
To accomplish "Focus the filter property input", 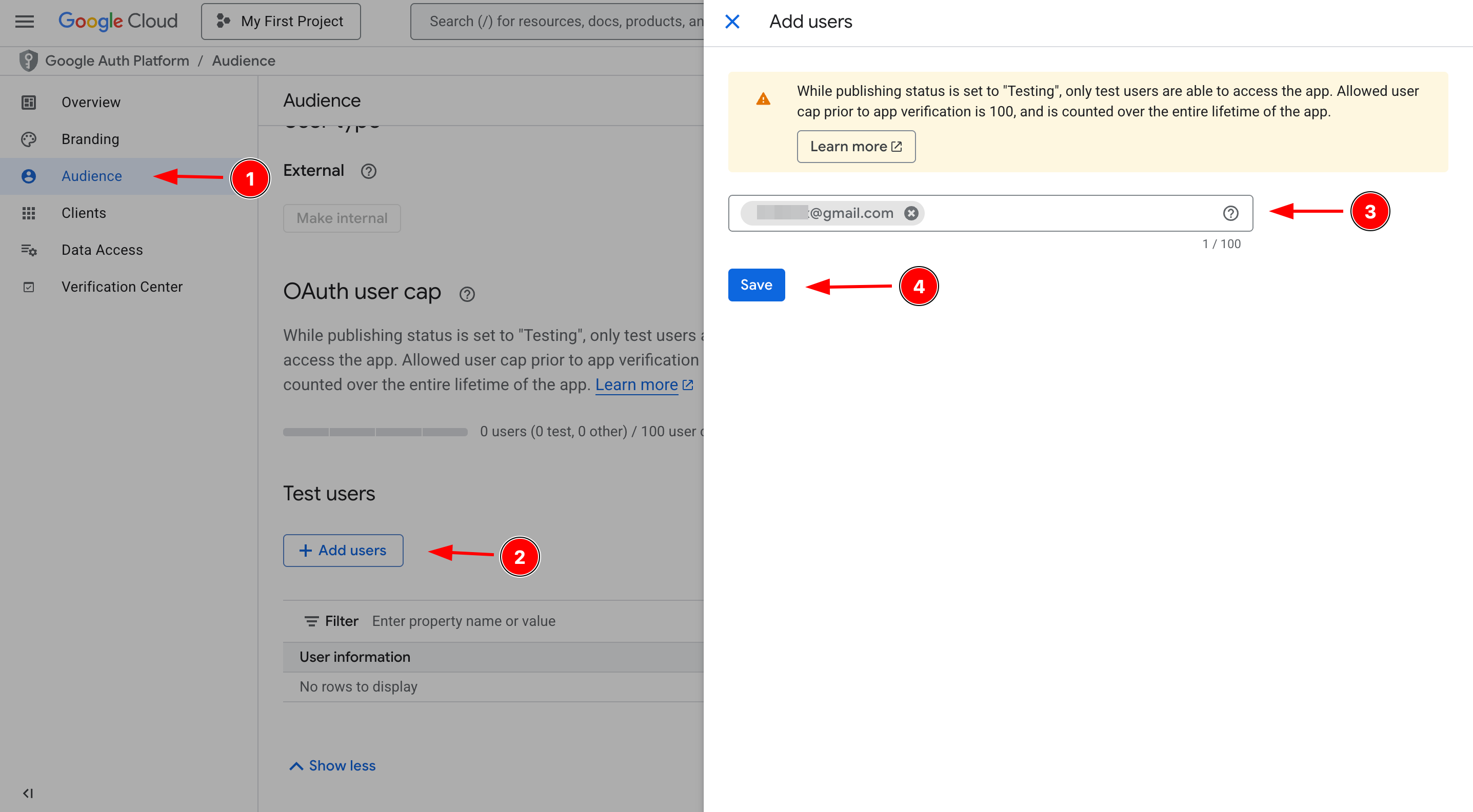I will click(463, 621).
